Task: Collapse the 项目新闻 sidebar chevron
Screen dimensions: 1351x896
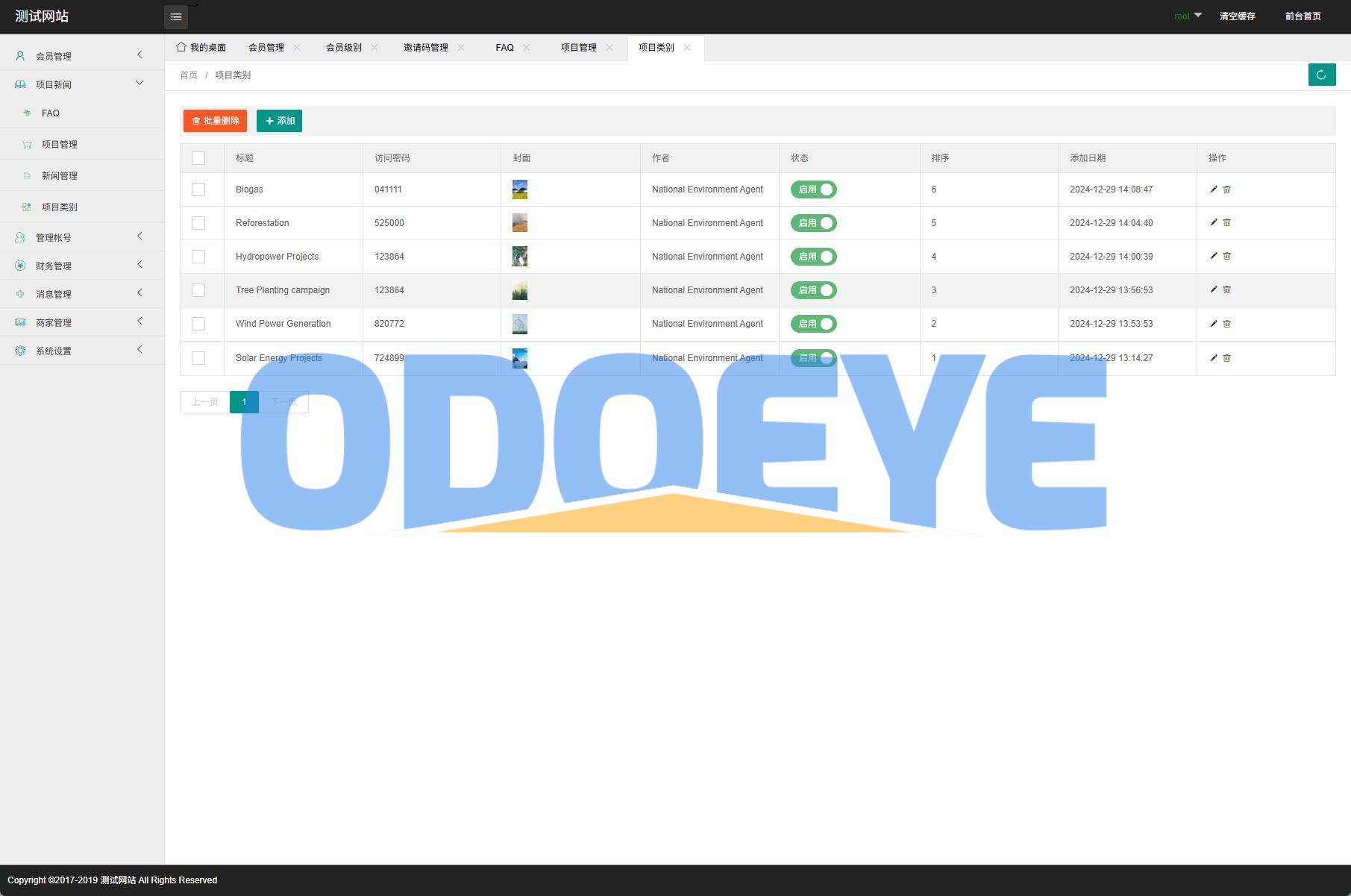Action: click(140, 83)
